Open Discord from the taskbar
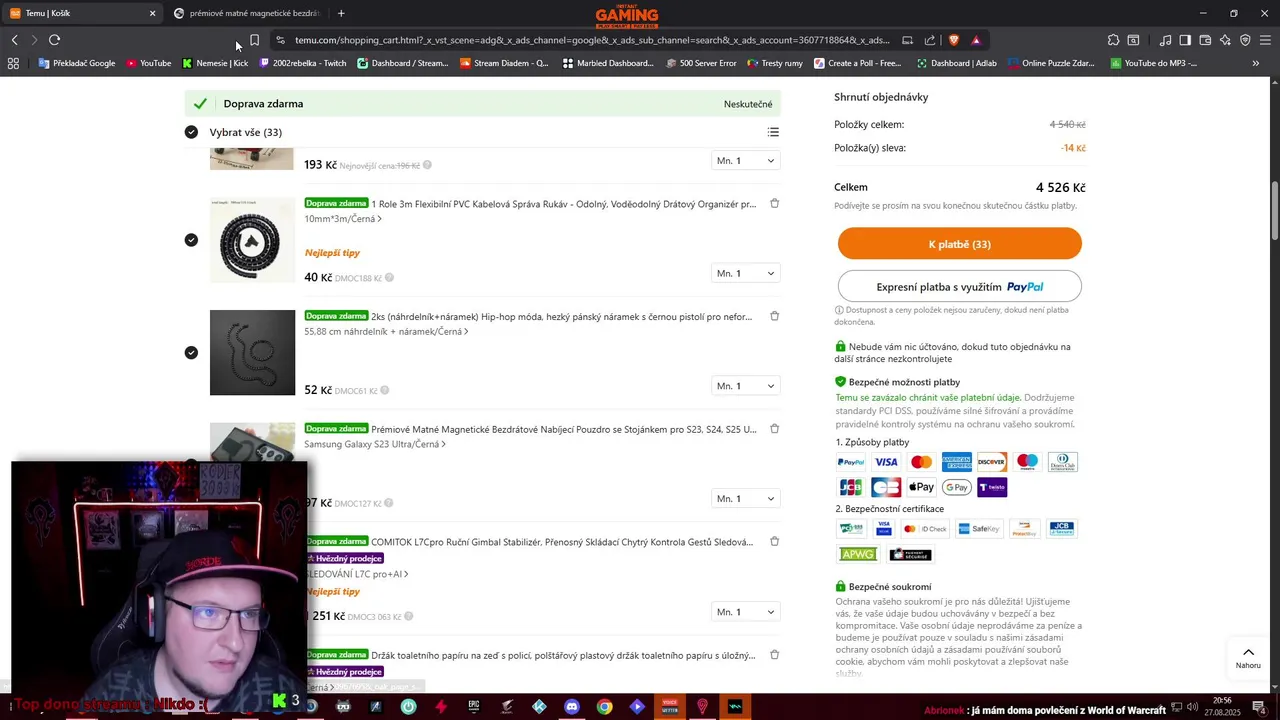Screen dimensions: 1280x720 [x=571, y=707]
